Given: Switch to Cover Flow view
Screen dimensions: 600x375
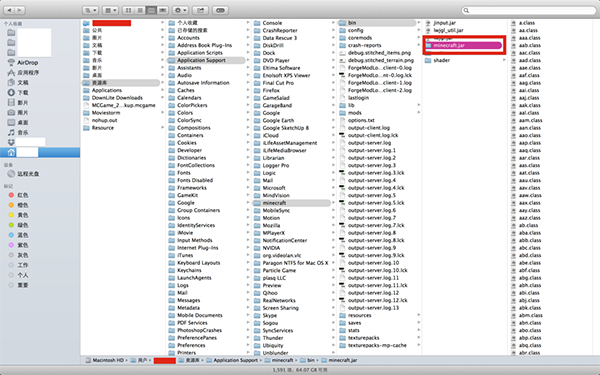Looking at the screenshot, I should coord(163,10).
